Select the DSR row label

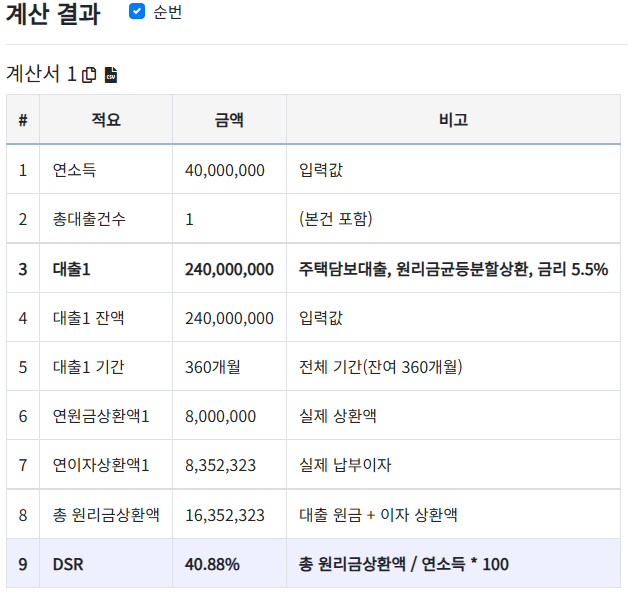click(x=68, y=564)
